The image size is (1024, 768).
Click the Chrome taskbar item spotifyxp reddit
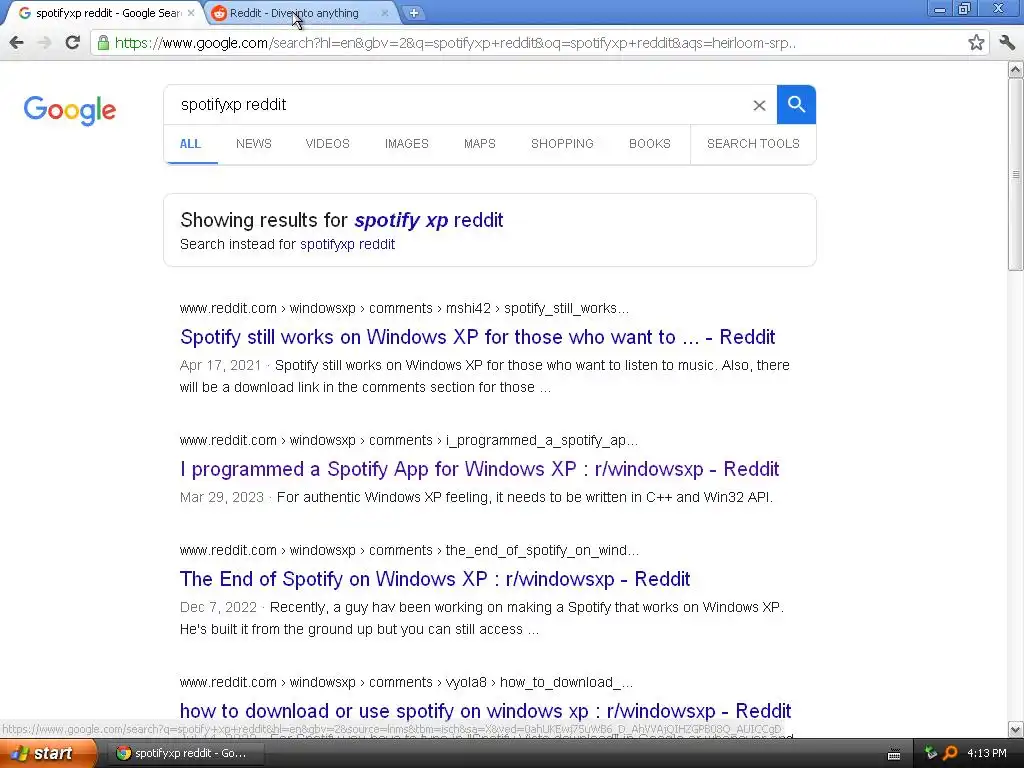coord(185,753)
